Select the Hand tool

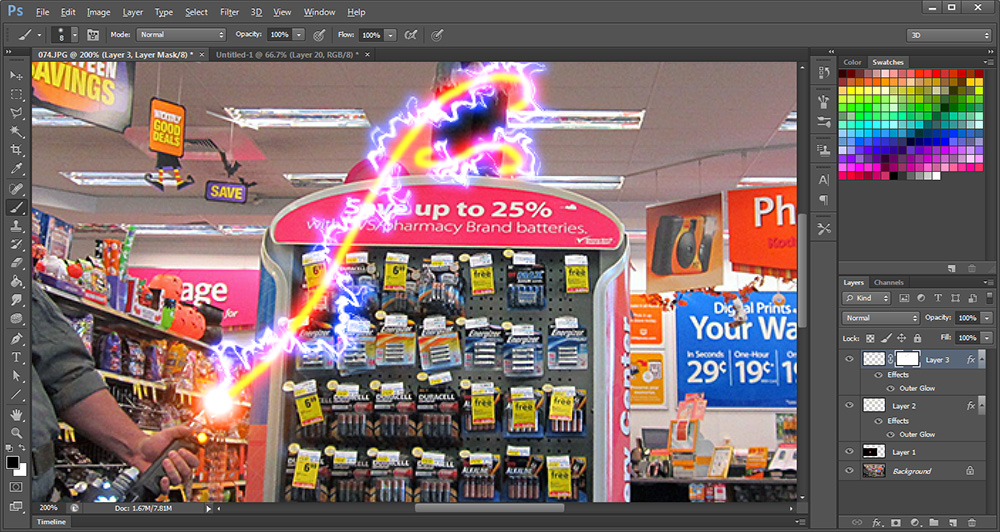tap(16, 415)
